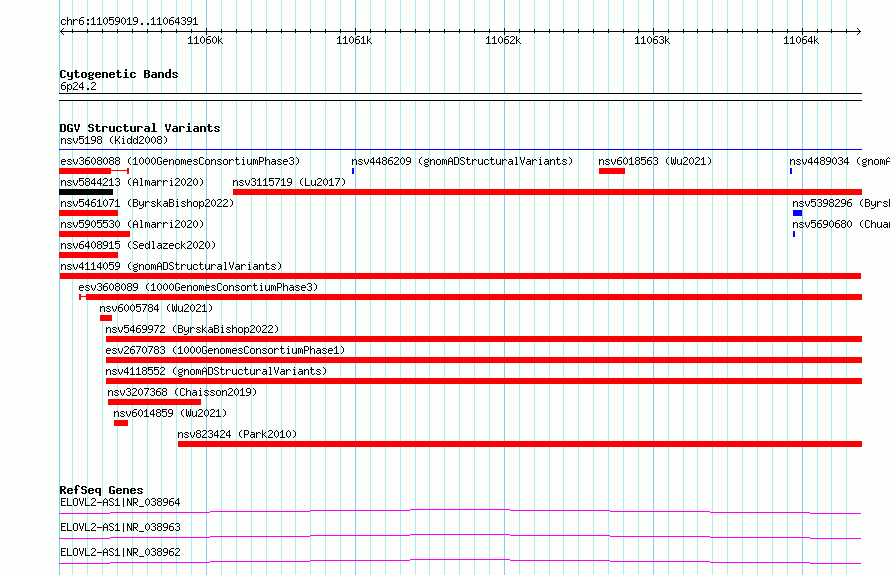Select nsv5469972 (ByrskaBishop2022) variant

tap(192, 329)
